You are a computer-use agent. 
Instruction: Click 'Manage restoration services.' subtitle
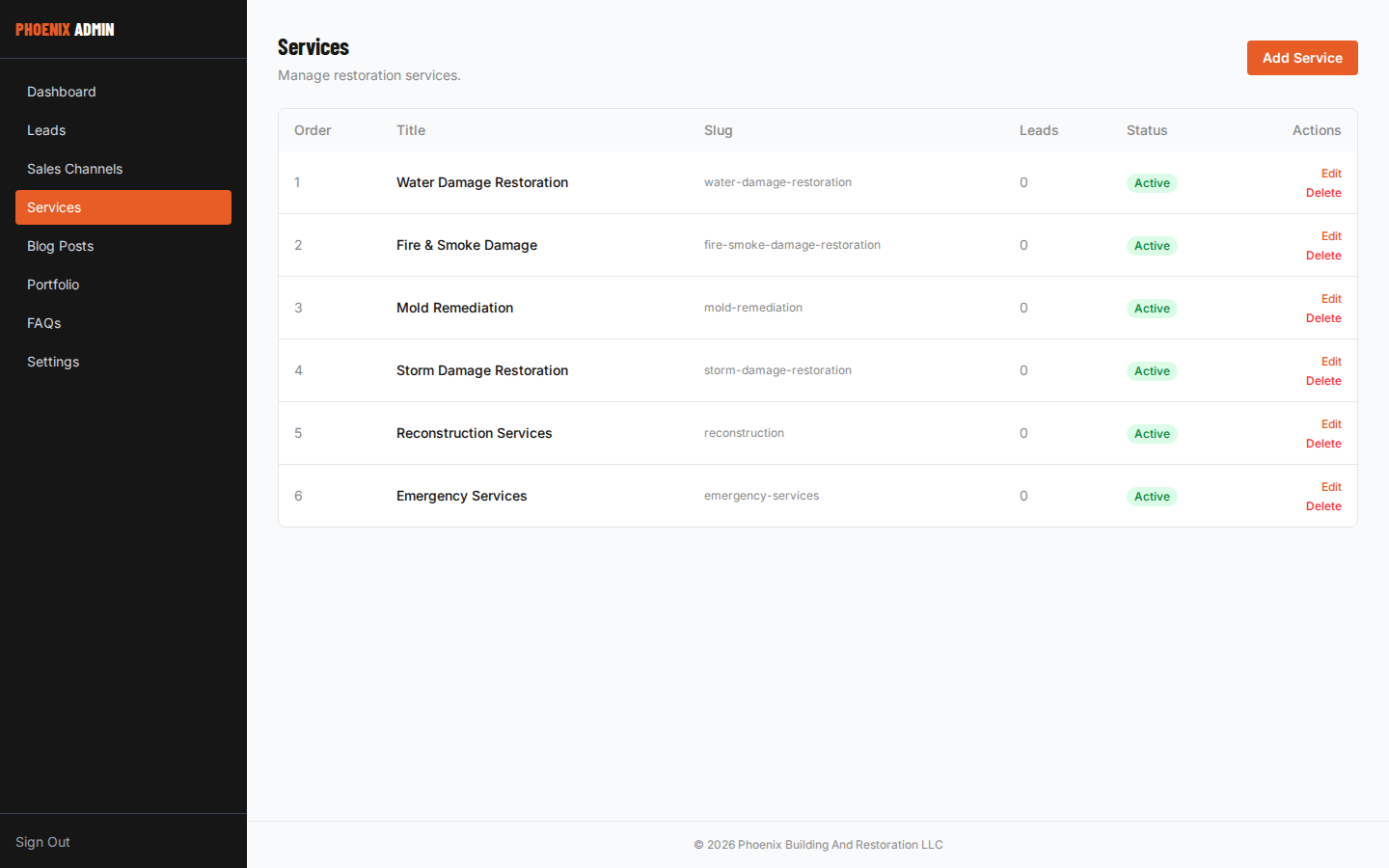[x=369, y=75]
